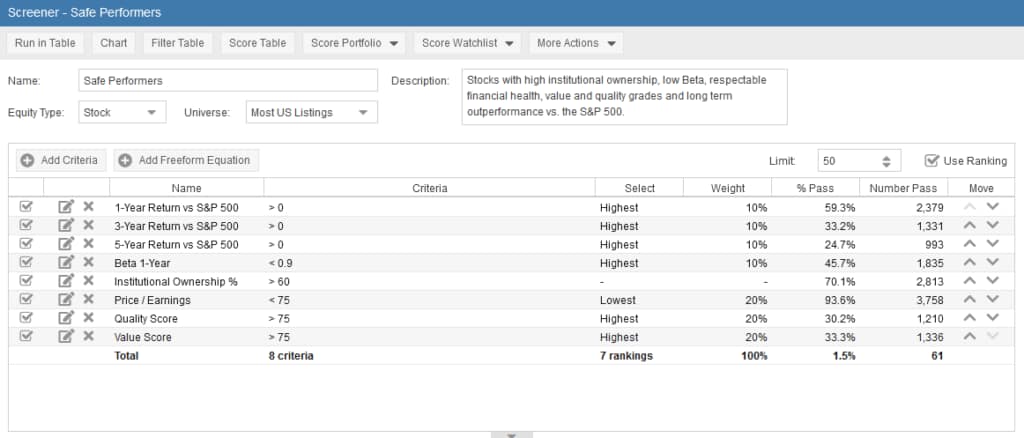Add a Freeform Equation
This screenshot has width=1024, height=438.
click(186, 161)
